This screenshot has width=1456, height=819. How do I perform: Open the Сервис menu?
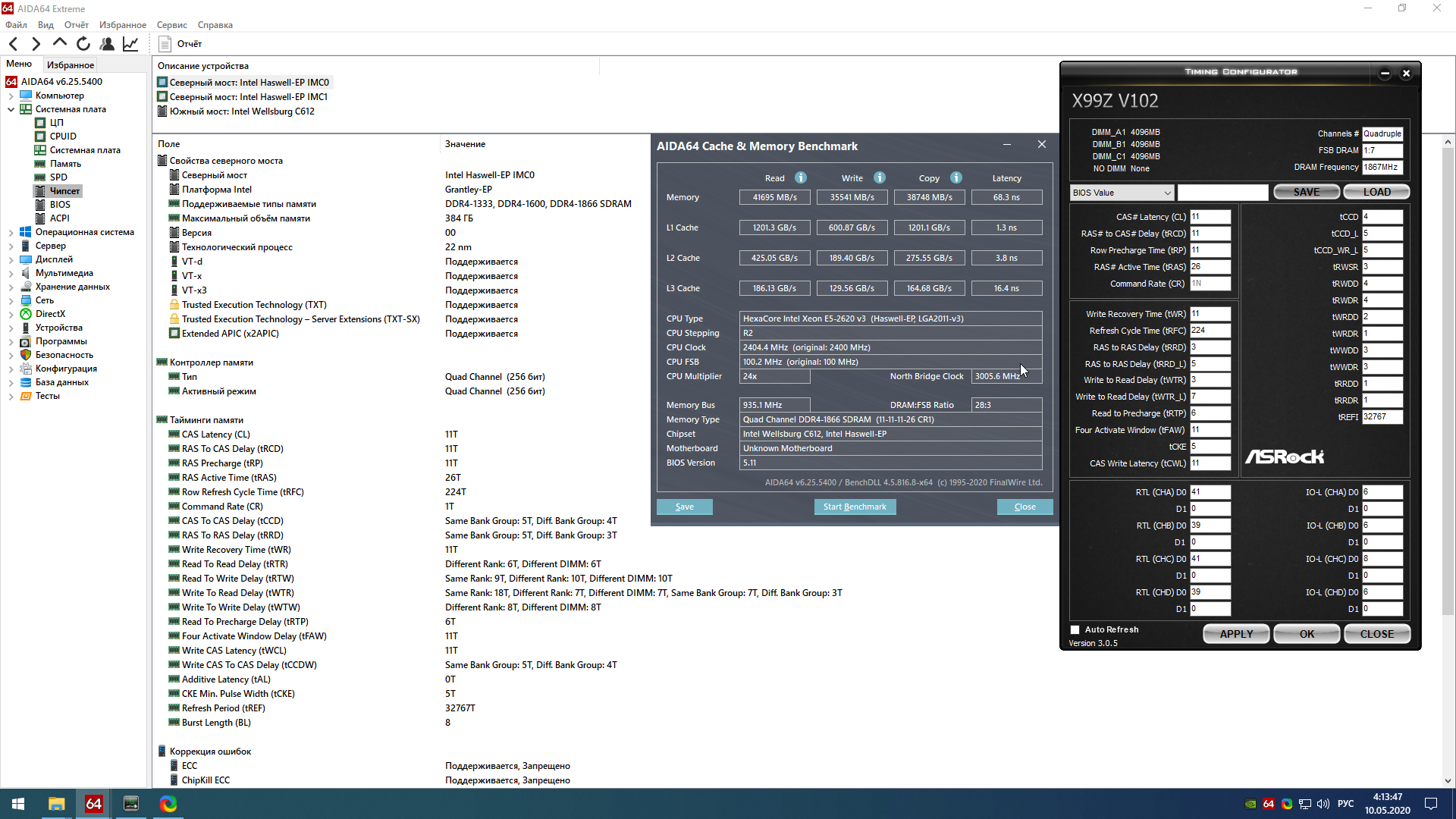(x=171, y=25)
